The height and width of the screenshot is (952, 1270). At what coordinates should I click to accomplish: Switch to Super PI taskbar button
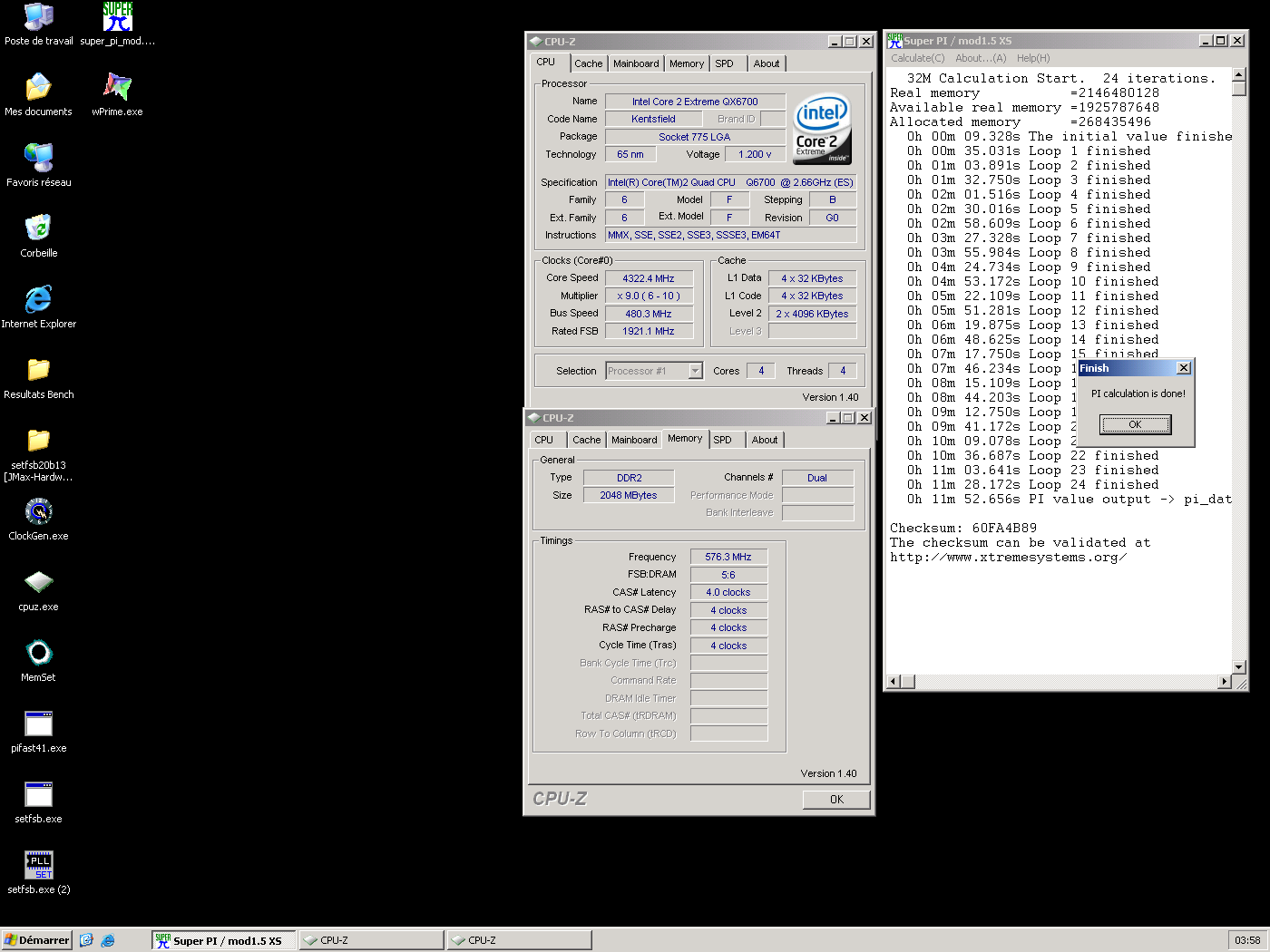click(x=224, y=940)
